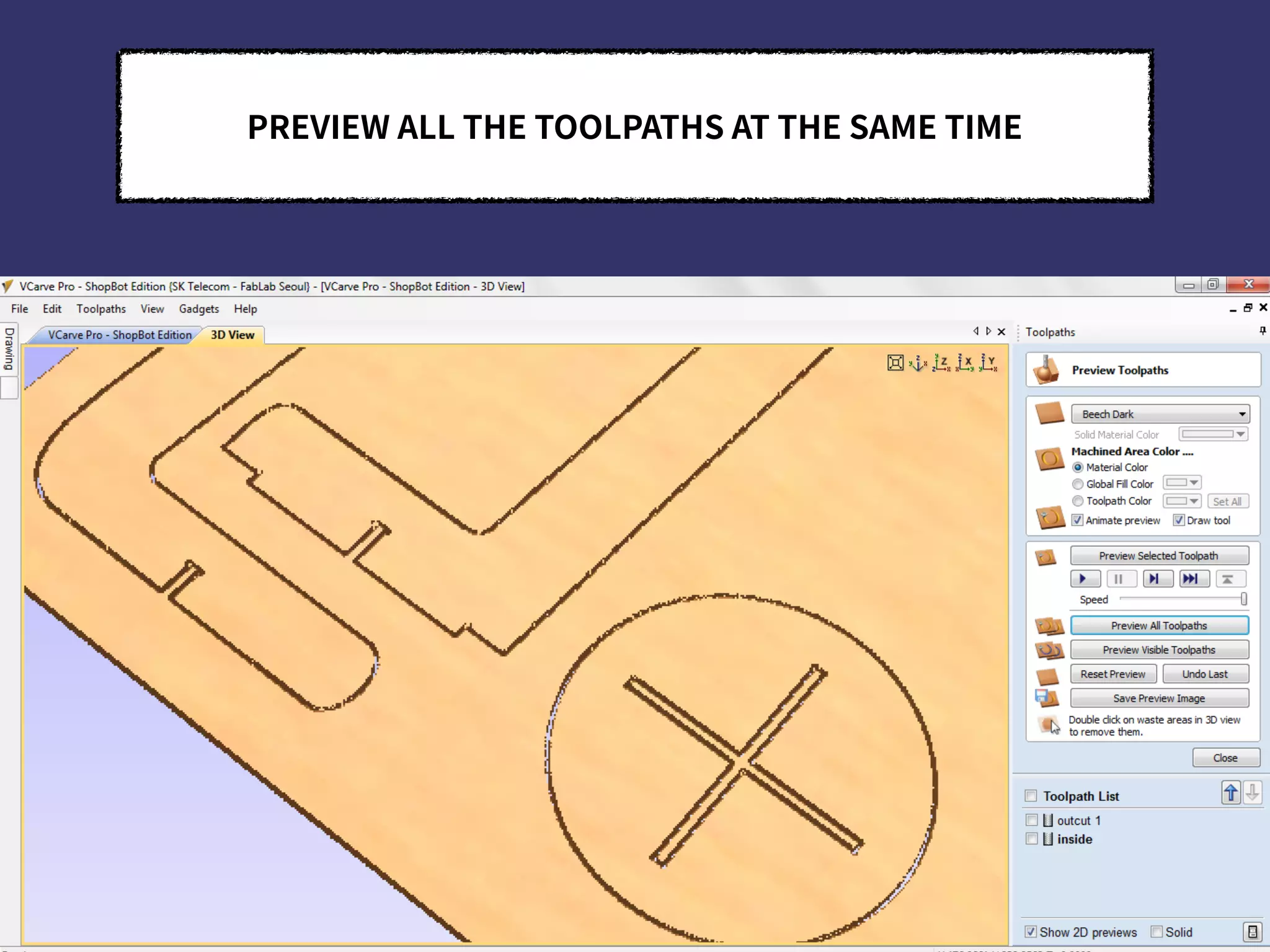View along the Y axis
Screen dimensions: 1270x952
[988, 363]
